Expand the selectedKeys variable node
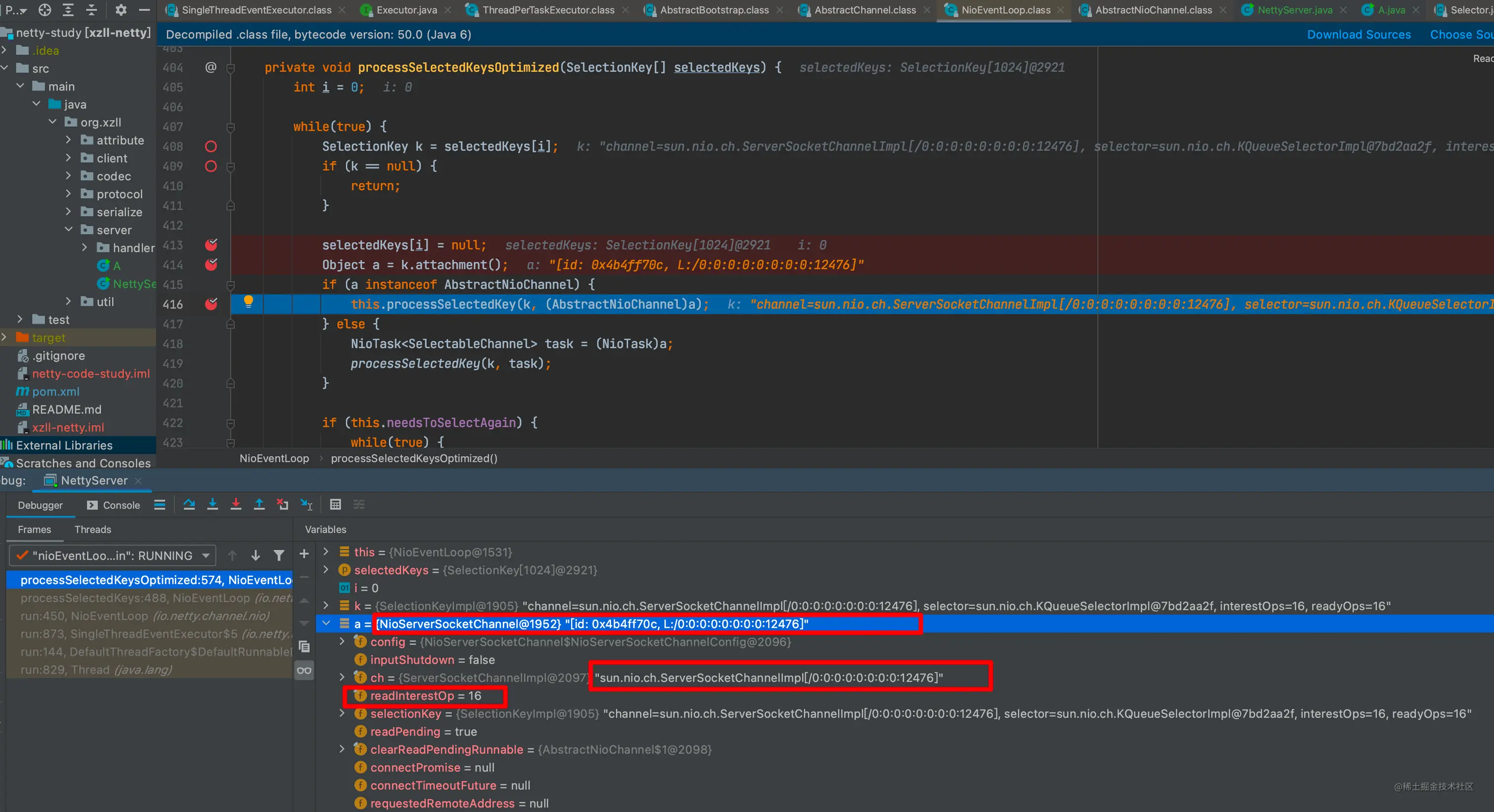 pyautogui.click(x=326, y=569)
